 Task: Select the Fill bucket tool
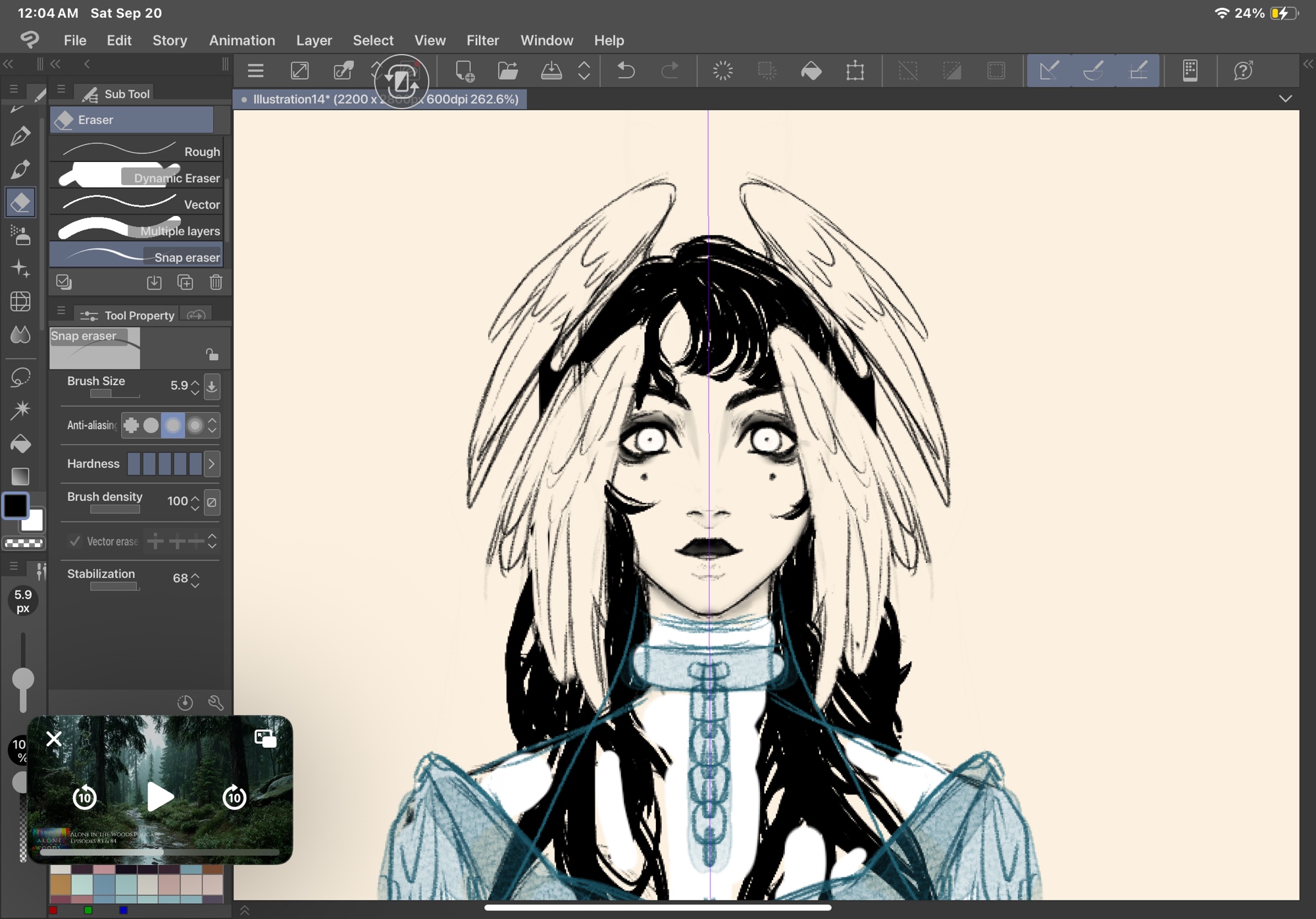click(x=20, y=444)
